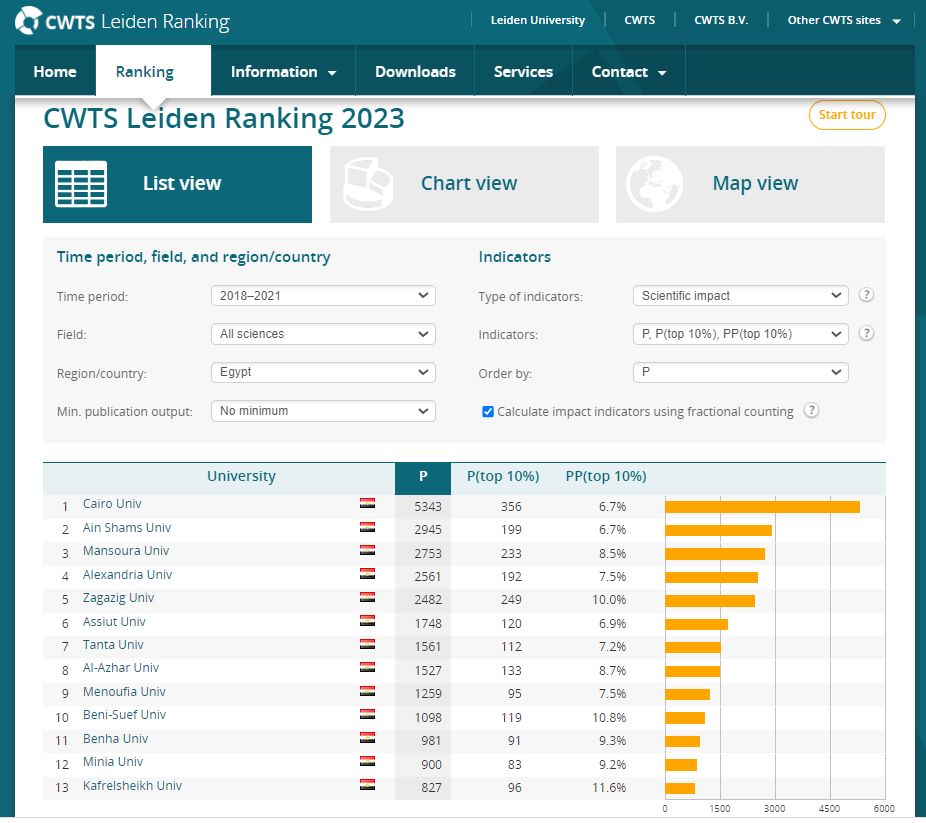Click help icon for fractional counting

[812, 411]
